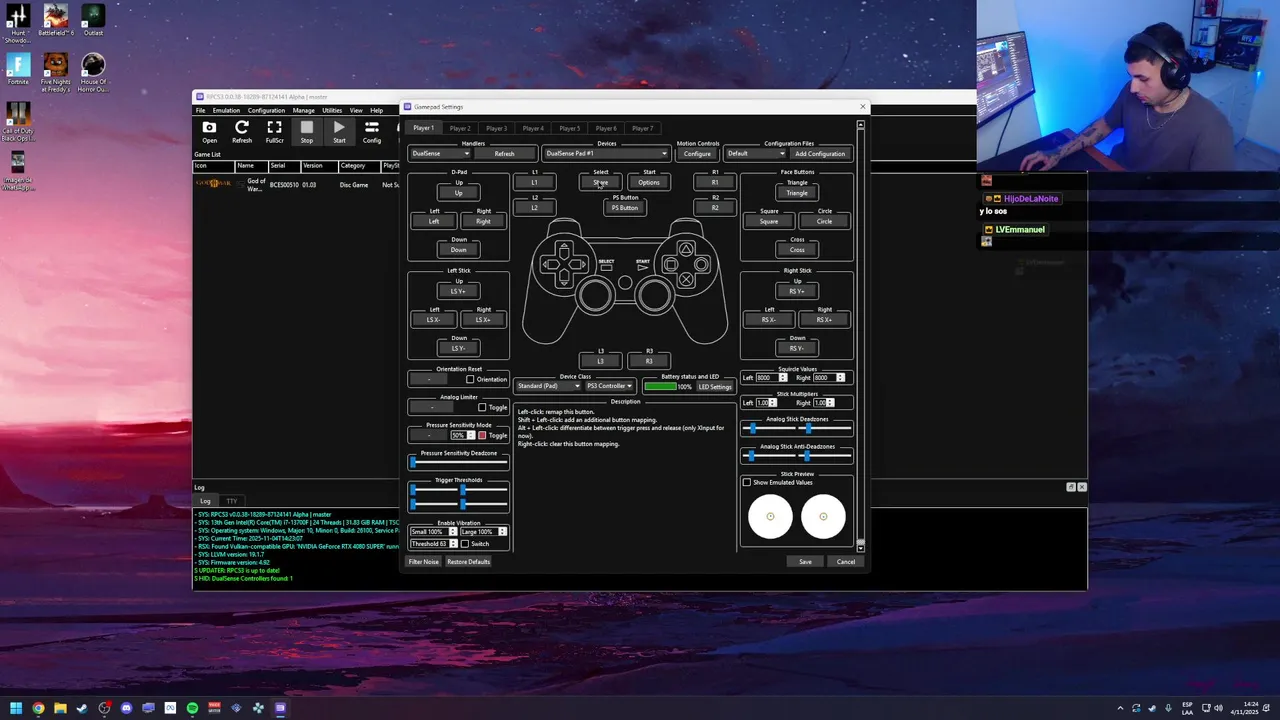Screen dimensions: 1280x720
Task: Open the PS3 Controller dropdown
Action: click(x=609, y=386)
